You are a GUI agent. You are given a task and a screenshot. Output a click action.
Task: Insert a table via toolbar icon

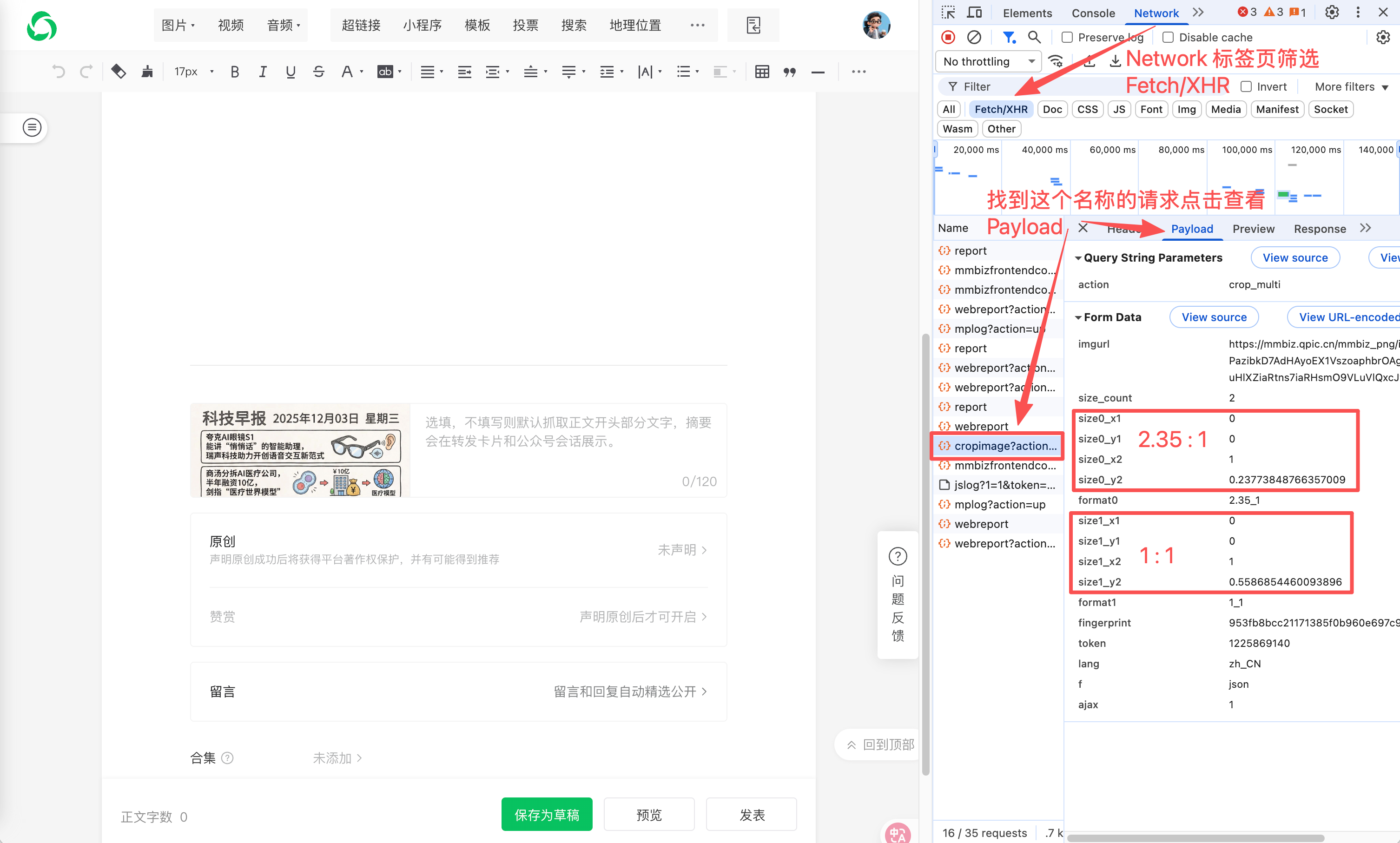(762, 72)
